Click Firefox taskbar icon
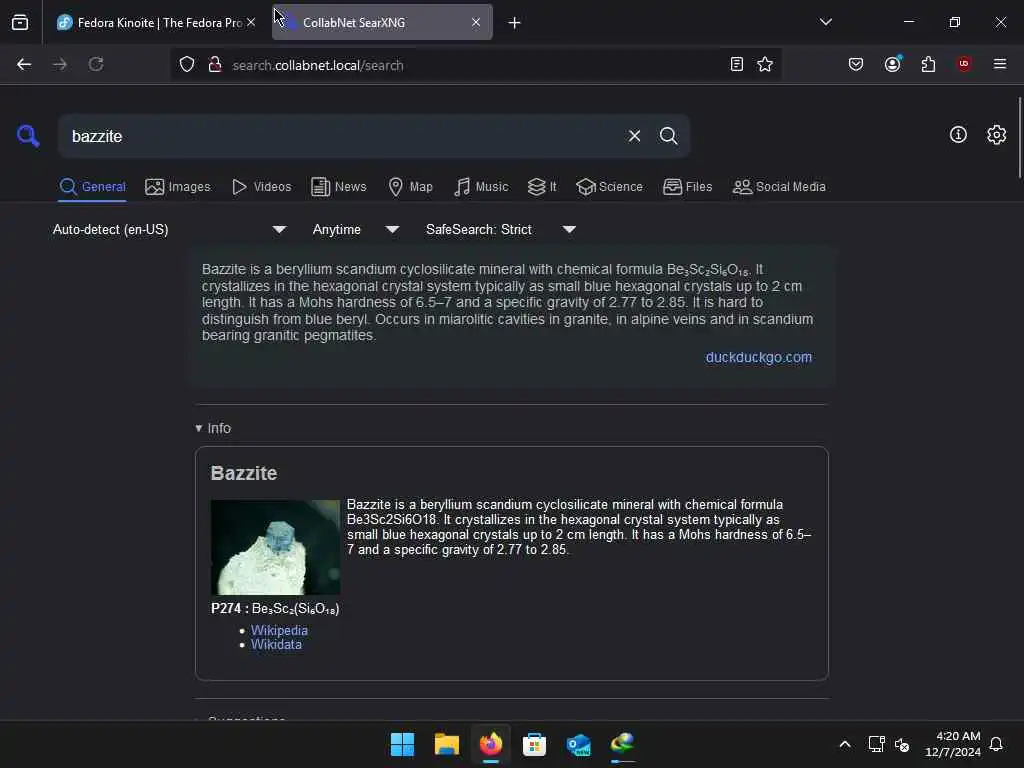 491,744
